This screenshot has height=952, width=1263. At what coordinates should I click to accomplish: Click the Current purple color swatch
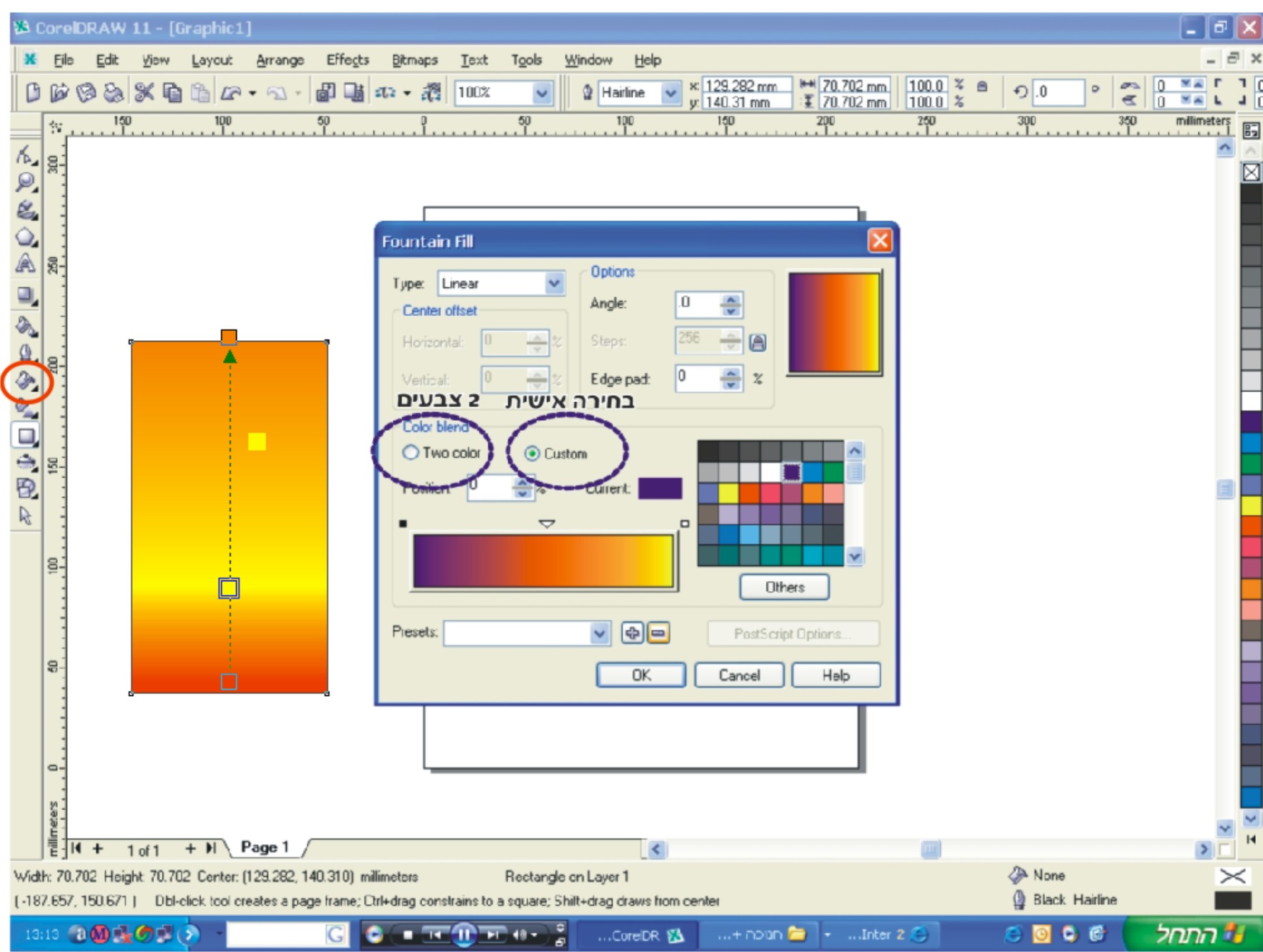(x=660, y=488)
